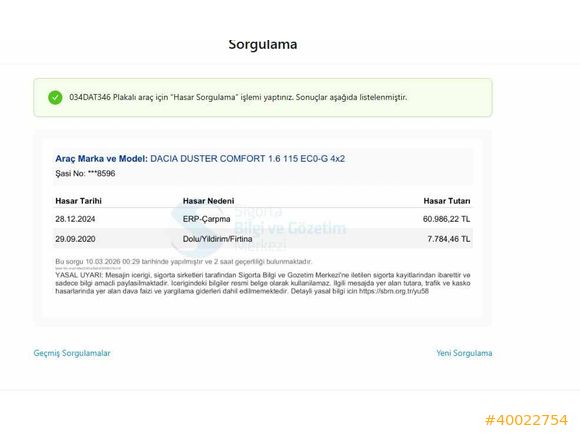Click the Hasar Tarihi column header
Viewport: 580px width, 435px height.
click(x=78, y=201)
